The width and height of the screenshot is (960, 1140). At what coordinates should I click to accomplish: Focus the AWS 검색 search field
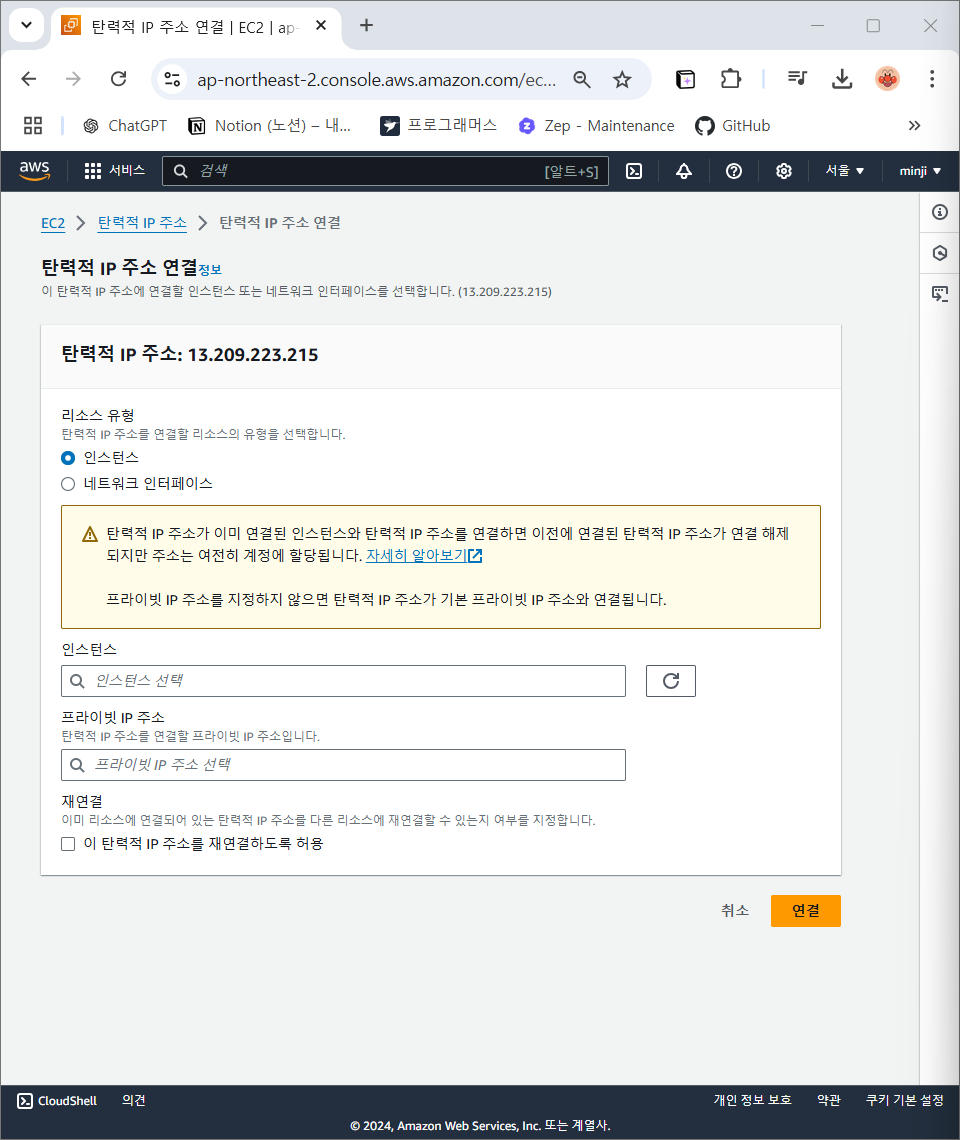point(385,171)
